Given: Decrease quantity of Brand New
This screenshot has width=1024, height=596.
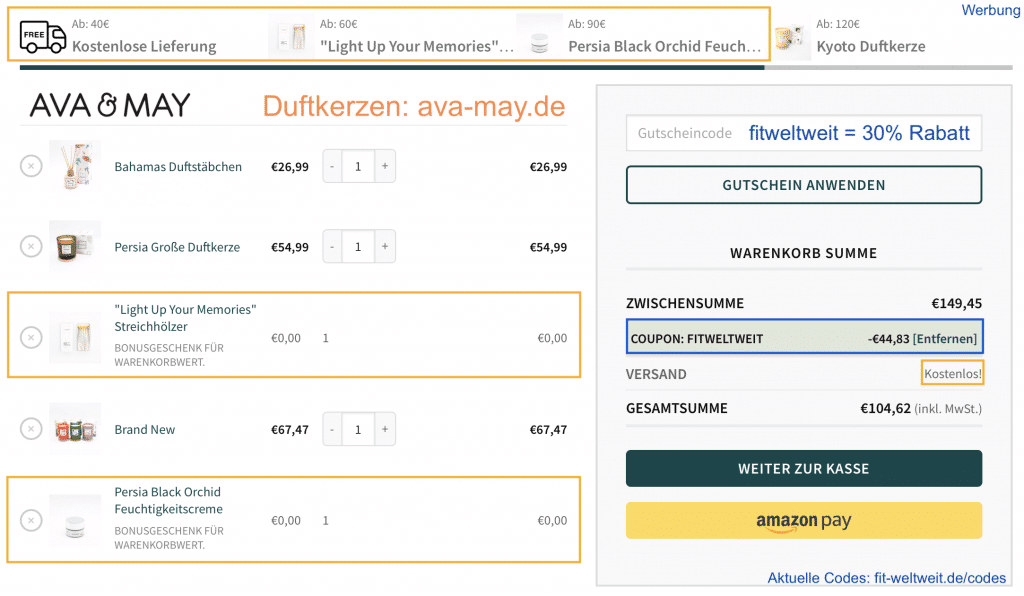Looking at the screenshot, I should pos(332,429).
